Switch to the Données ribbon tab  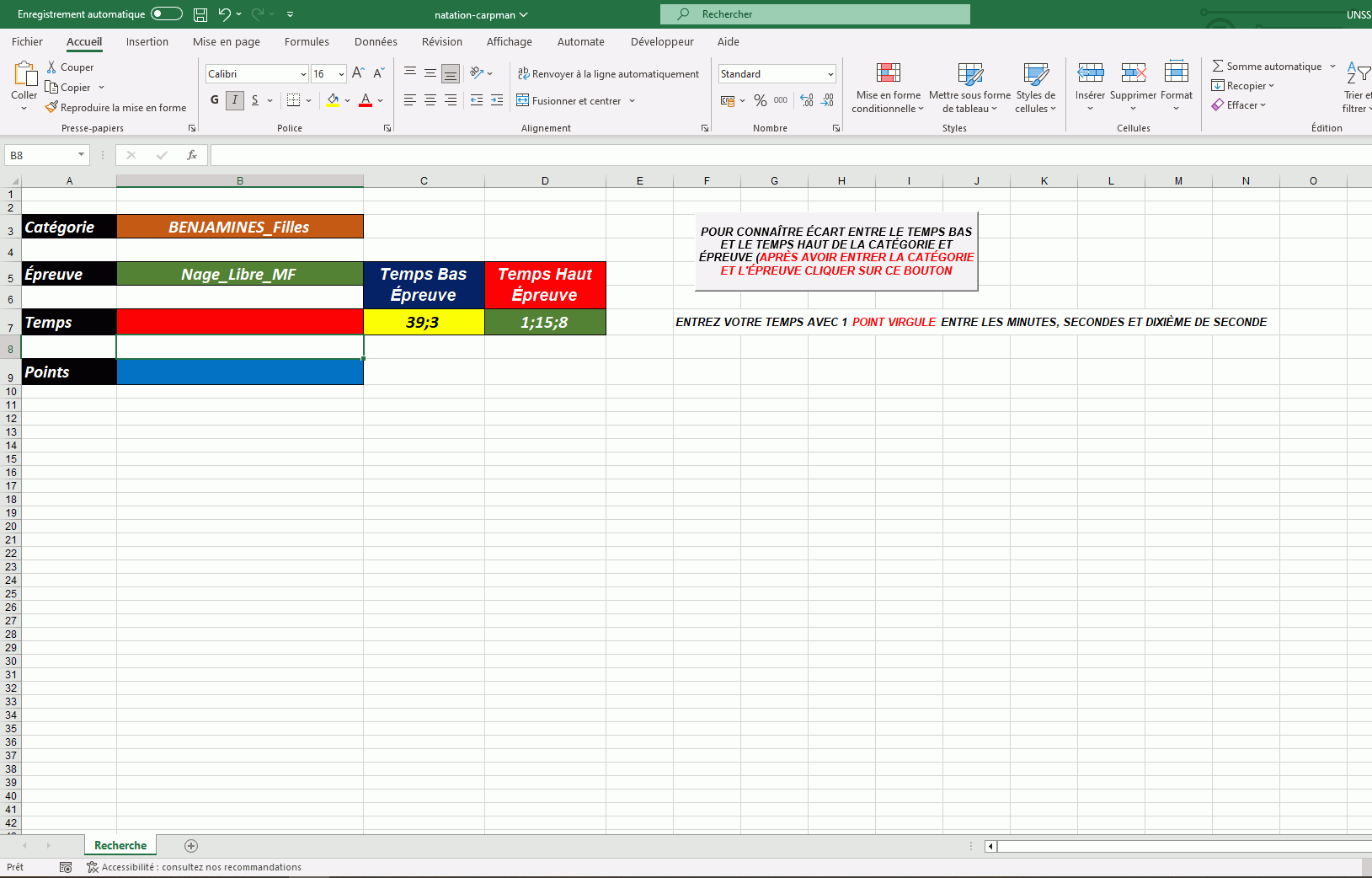click(376, 41)
